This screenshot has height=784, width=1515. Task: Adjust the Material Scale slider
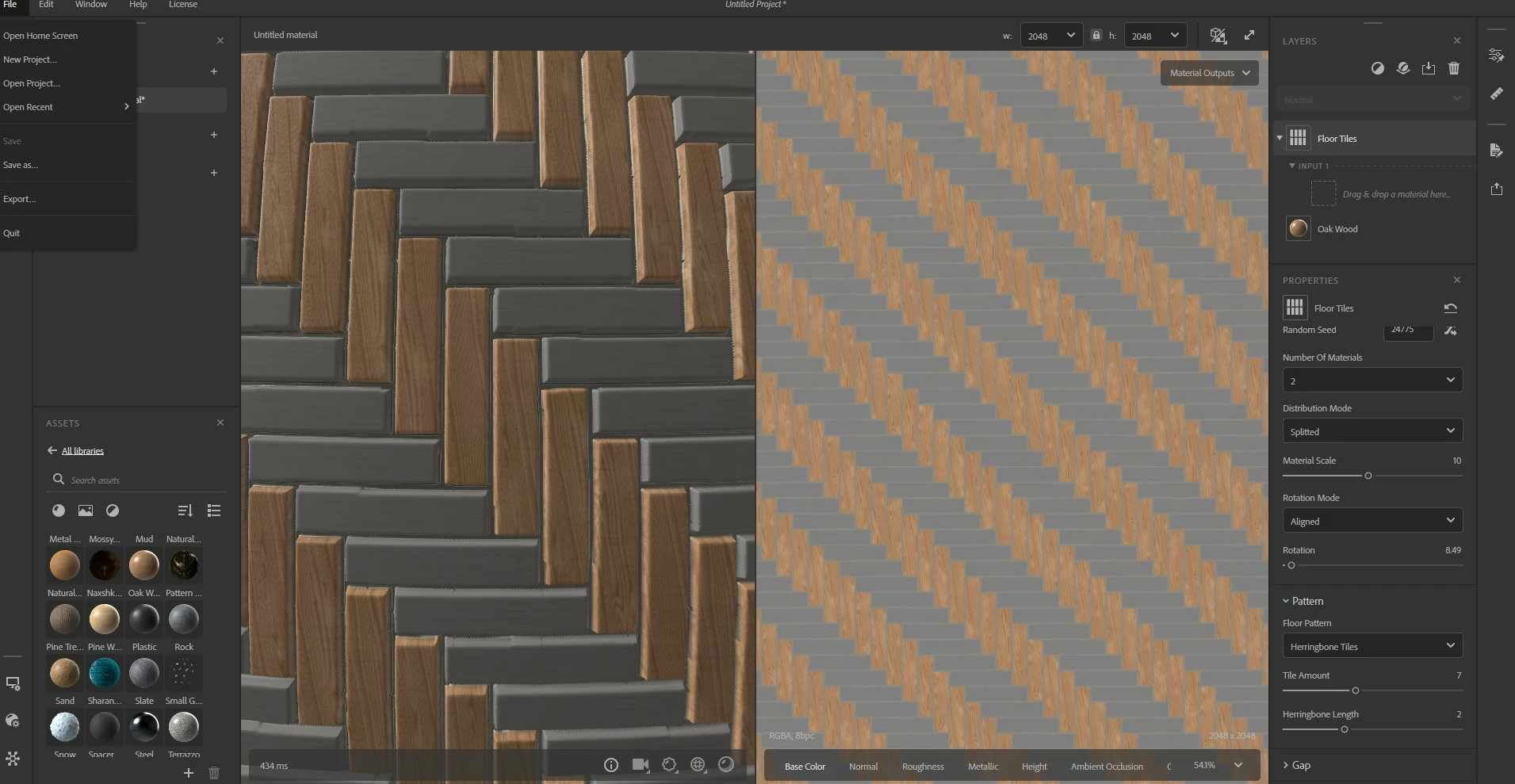point(1368,476)
